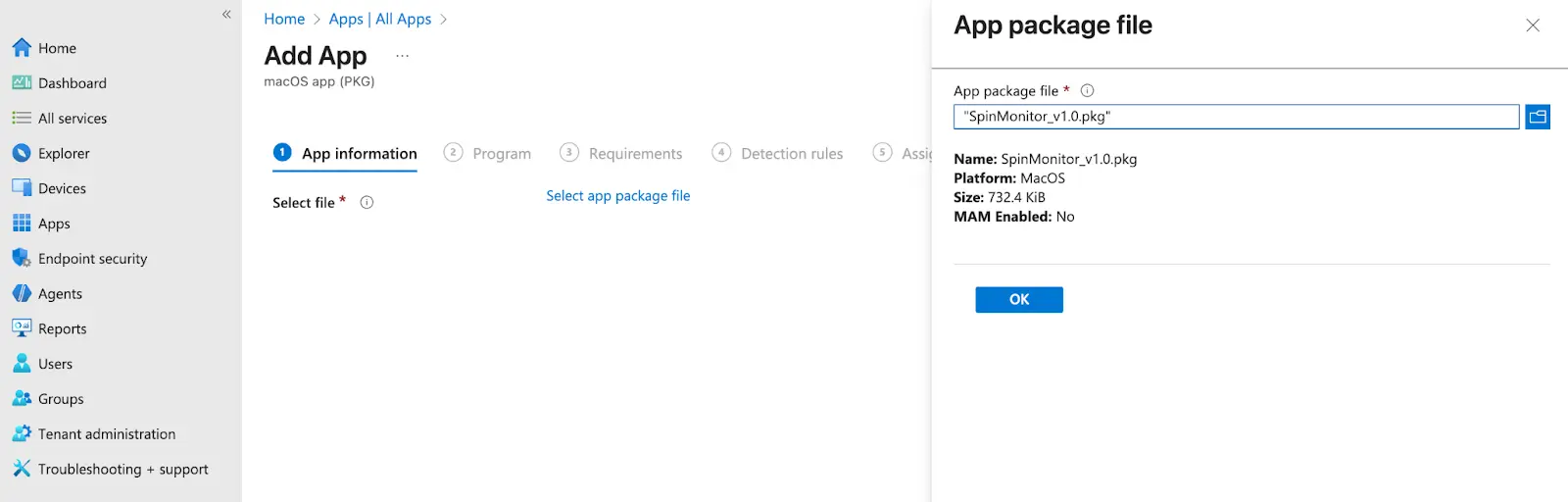The width and height of the screenshot is (1568, 502).
Task: Switch to the Program step tab
Action: click(487, 153)
